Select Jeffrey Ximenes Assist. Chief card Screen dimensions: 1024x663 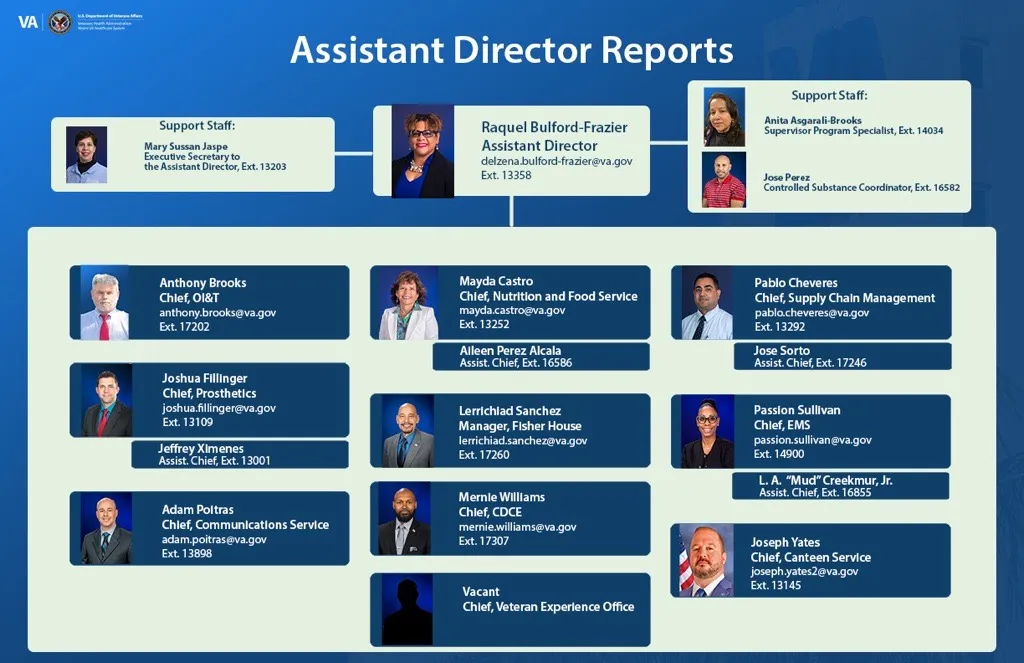pyautogui.click(x=240, y=455)
